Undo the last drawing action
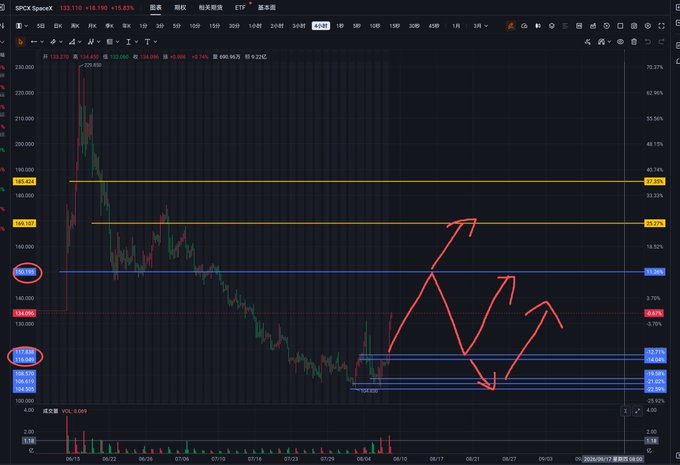 [x=648, y=42]
